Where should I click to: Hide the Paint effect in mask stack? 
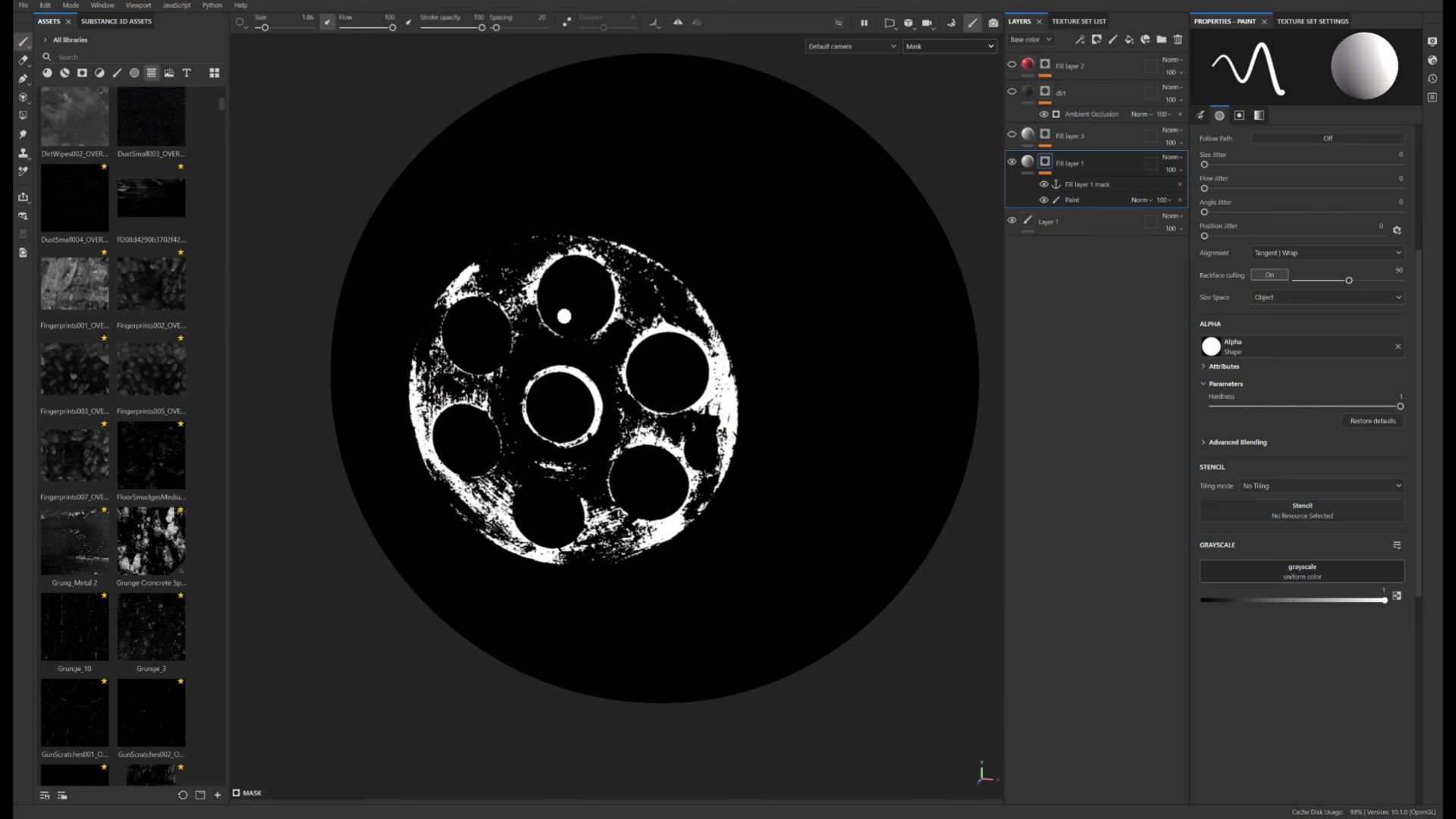point(1043,200)
